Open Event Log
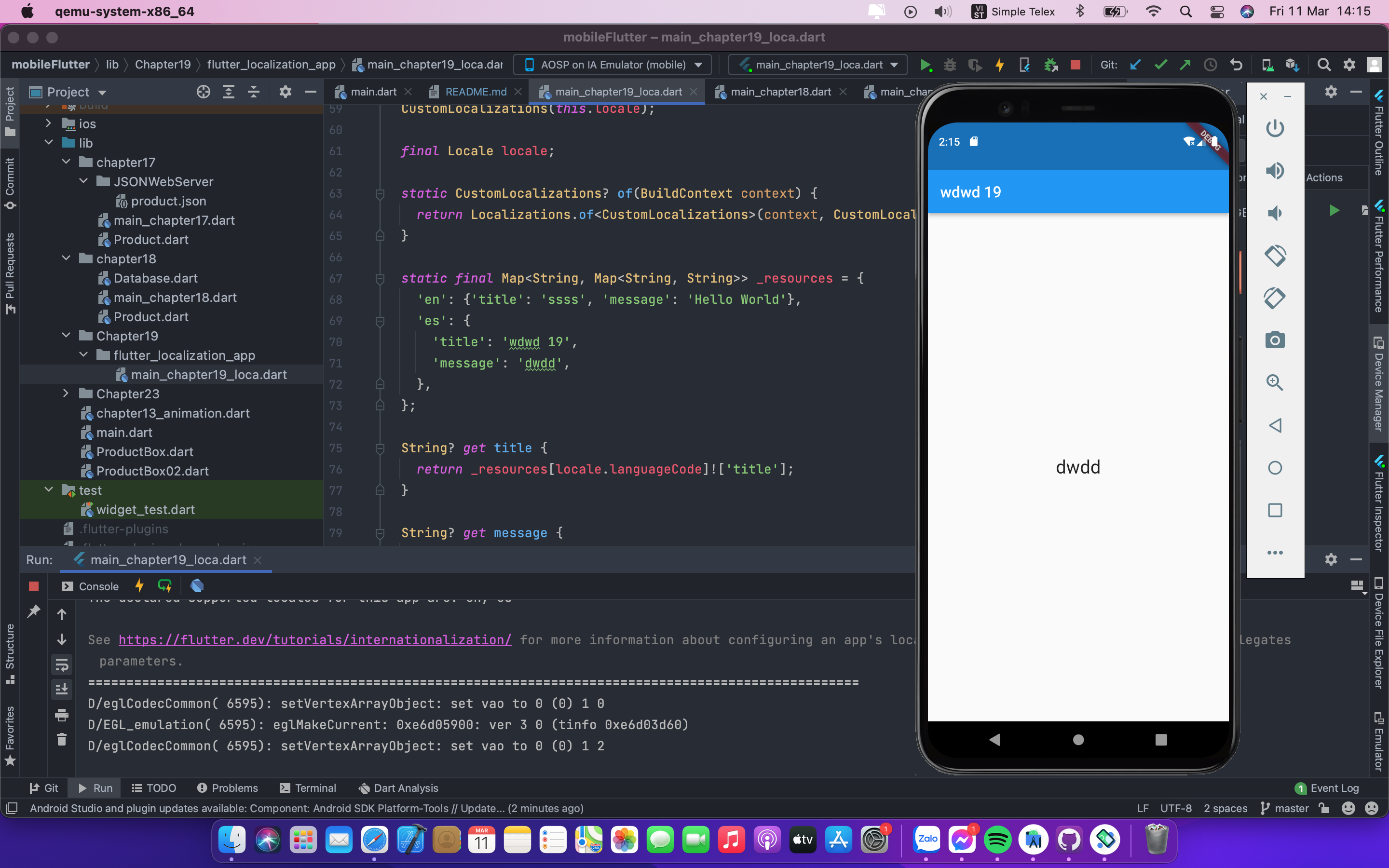 click(x=1326, y=787)
